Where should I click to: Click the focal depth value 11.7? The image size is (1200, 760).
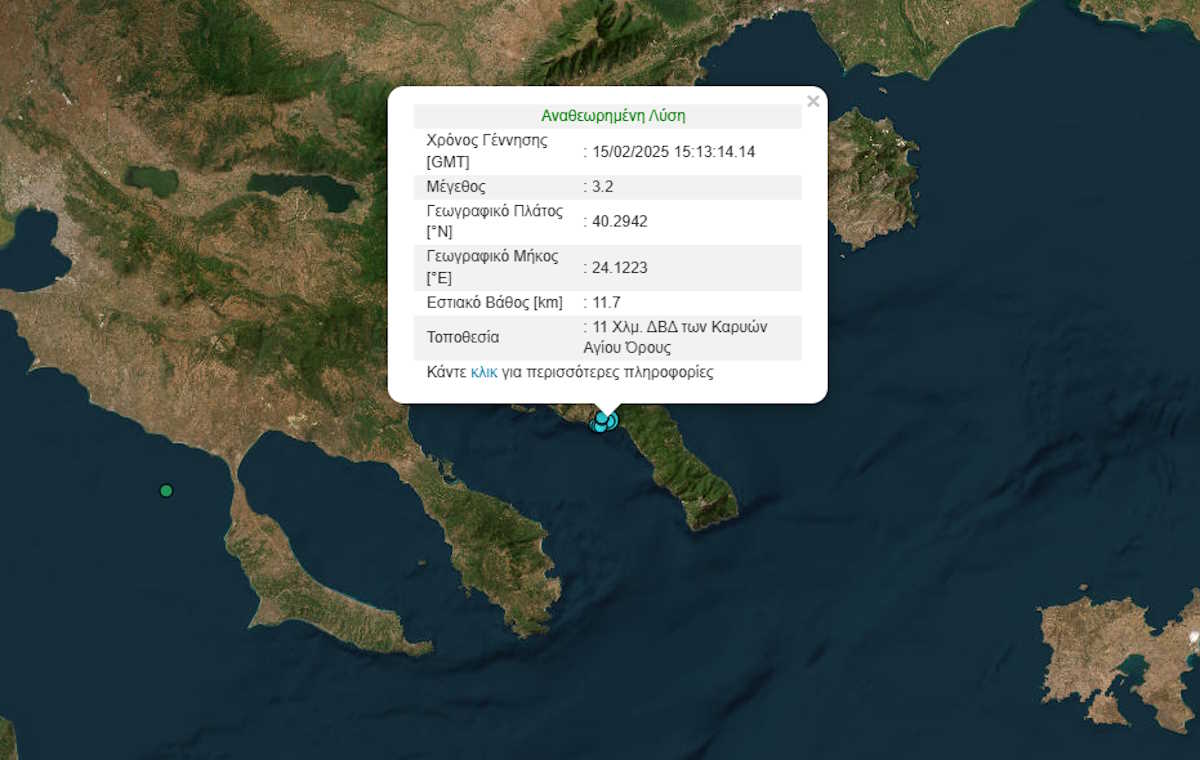coord(608,302)
